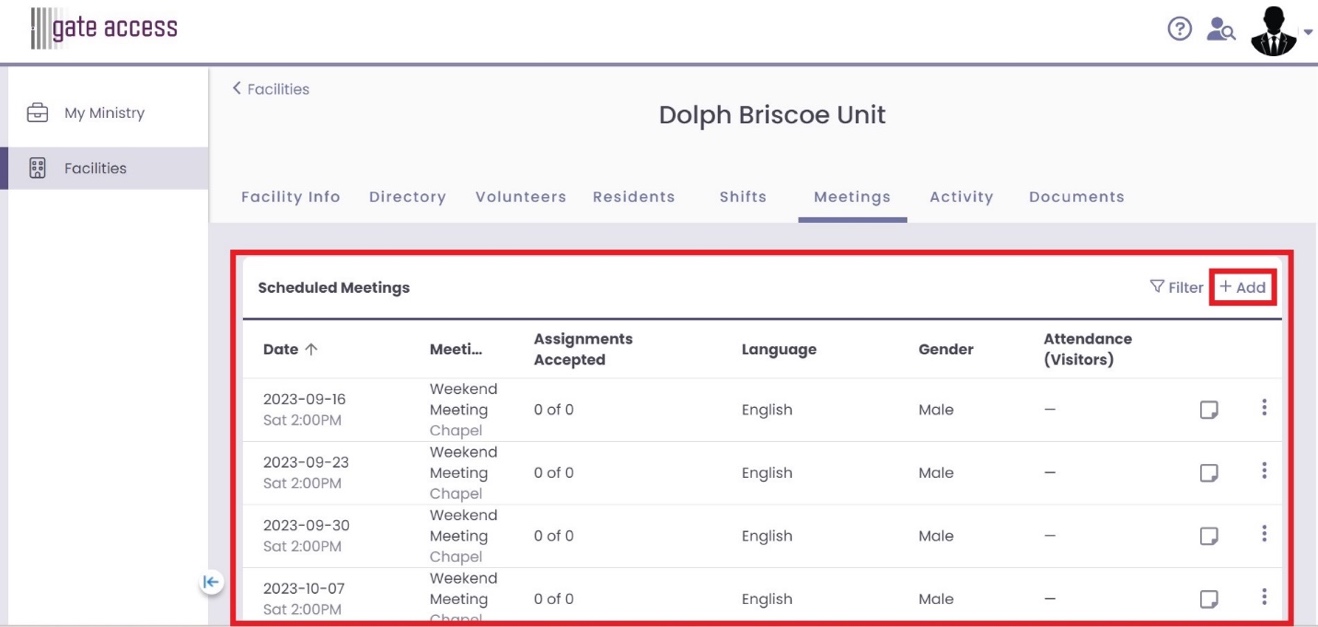
Task: Switch to the Facility Info tab
Action: (x=291, y=197)
